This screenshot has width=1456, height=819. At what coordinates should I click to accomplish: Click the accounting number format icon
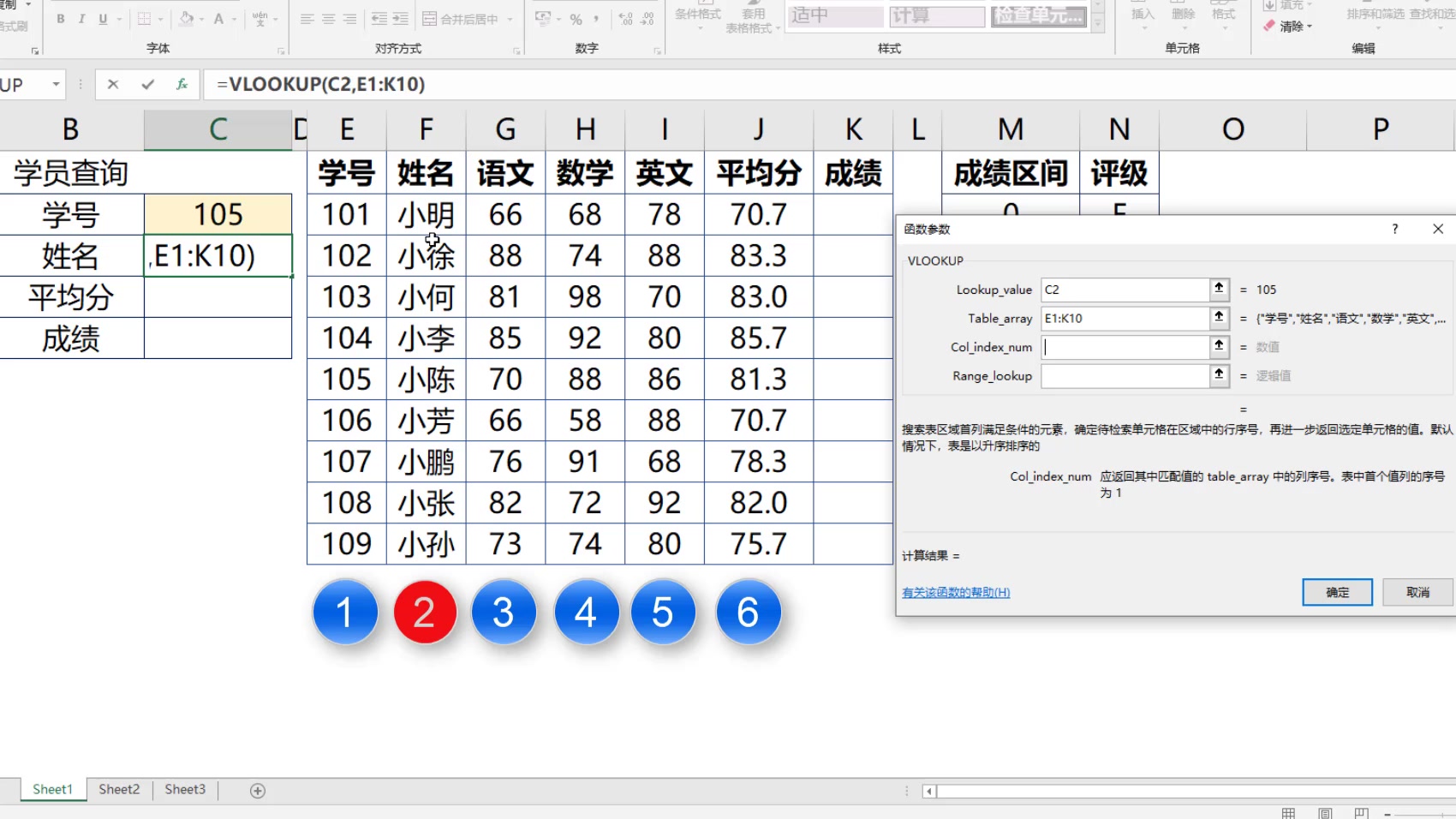543,19
